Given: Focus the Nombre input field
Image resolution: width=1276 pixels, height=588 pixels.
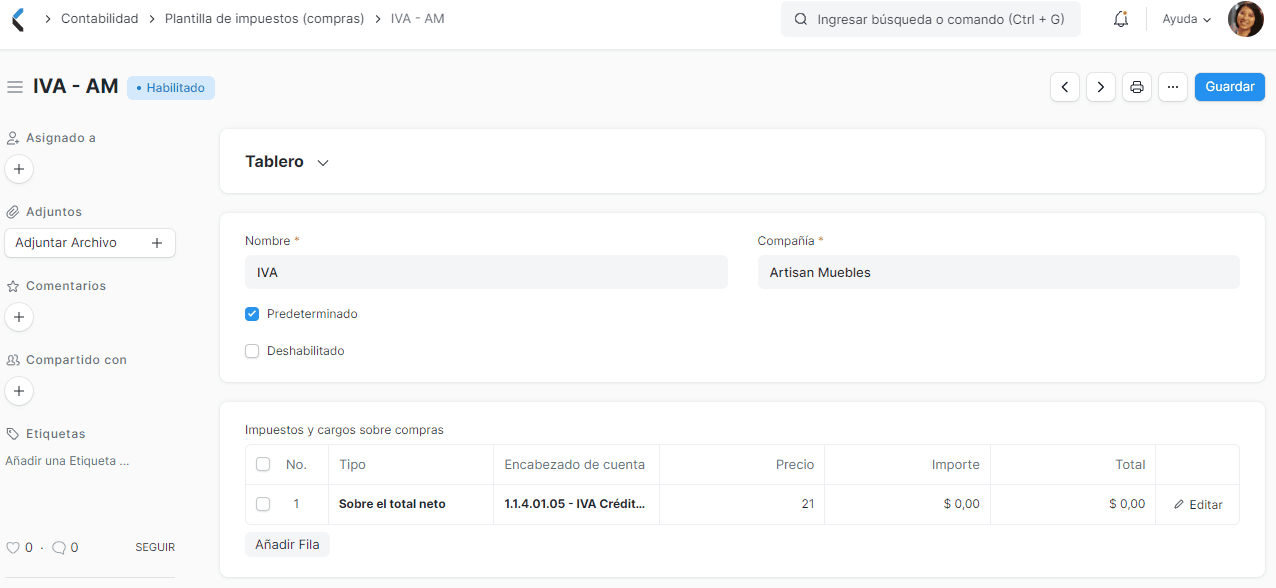Looking at the screenshot, I should [x=486, y=272].
